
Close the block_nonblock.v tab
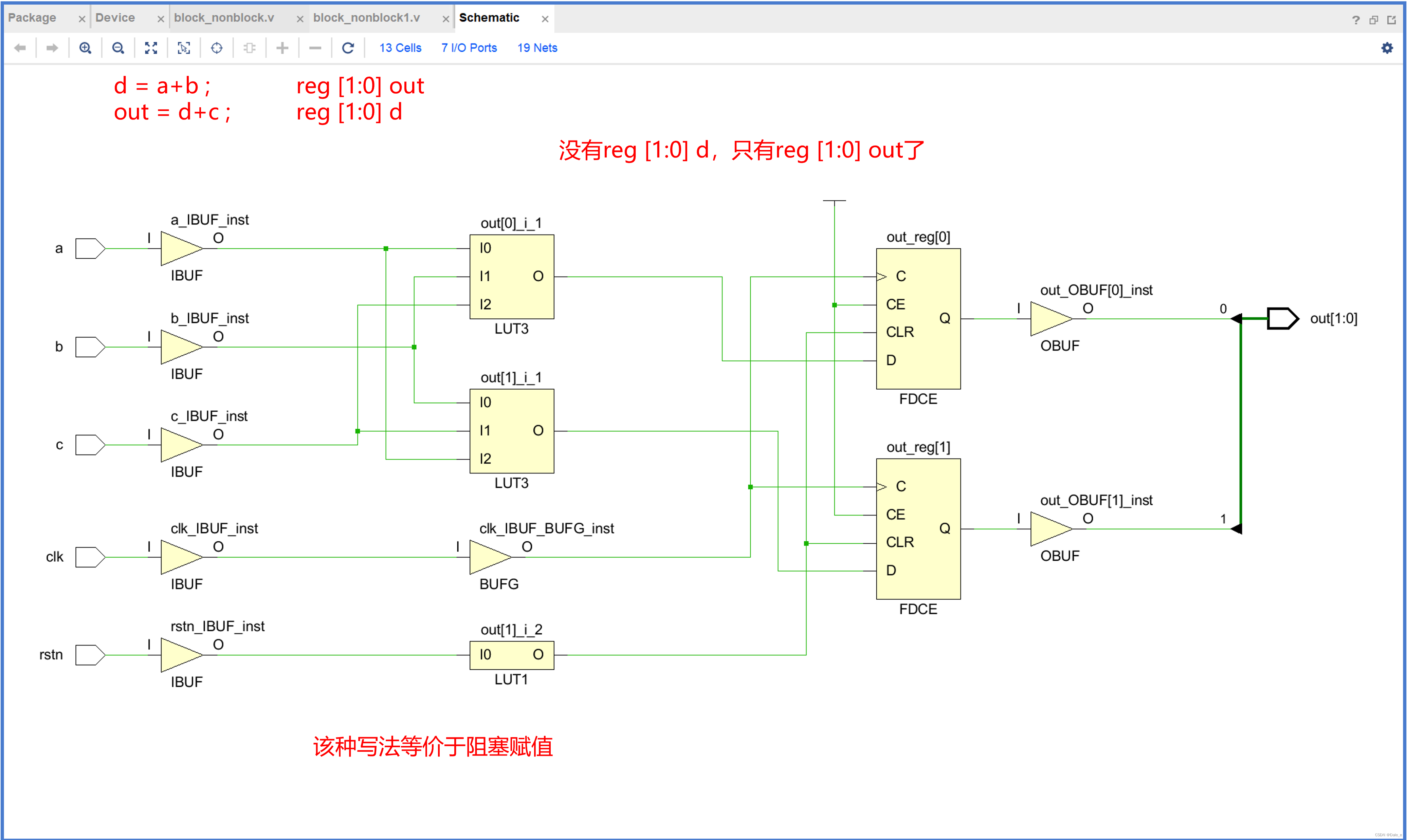point(300,19)
